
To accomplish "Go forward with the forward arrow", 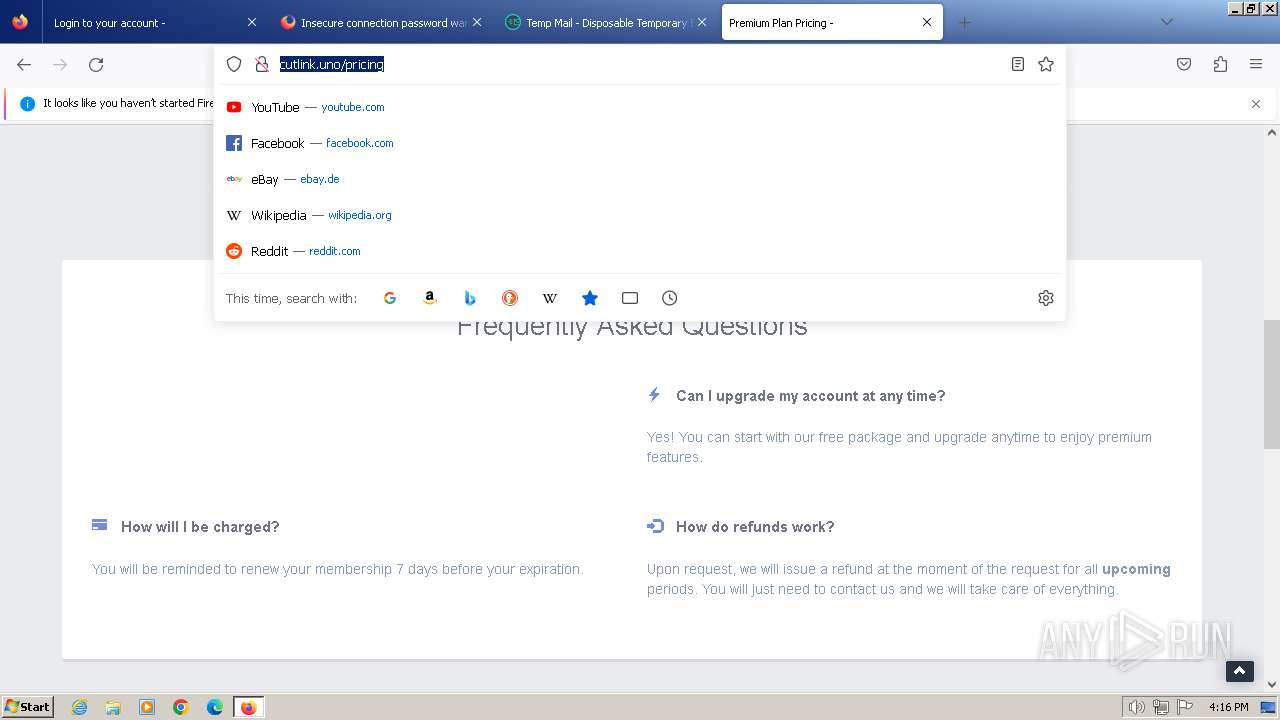I will click(60, 64).
